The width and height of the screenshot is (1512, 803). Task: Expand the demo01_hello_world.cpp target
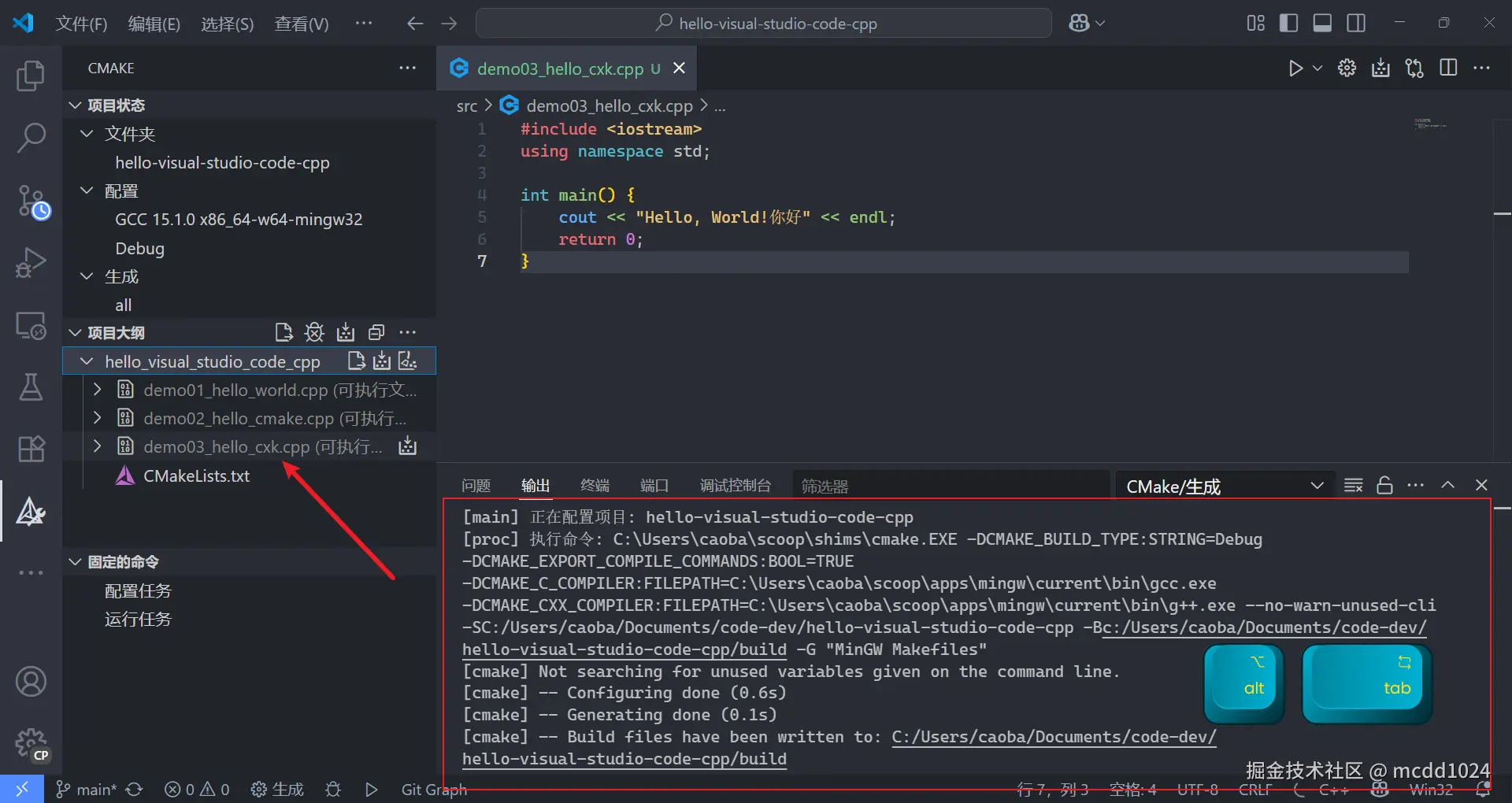click(97, 390)
